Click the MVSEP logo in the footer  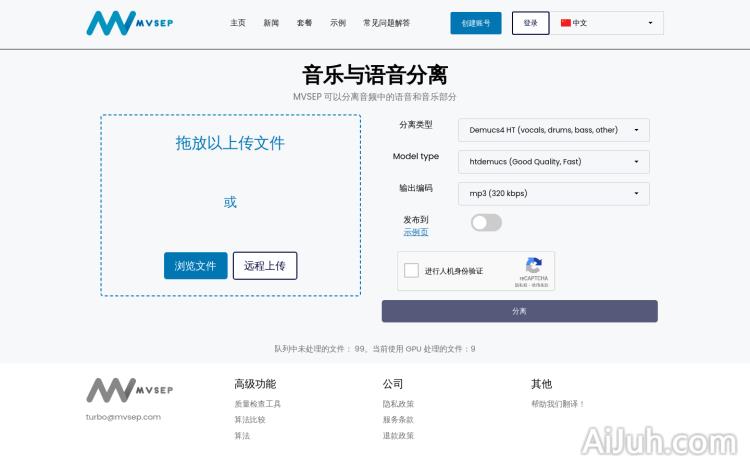[129, 390]
